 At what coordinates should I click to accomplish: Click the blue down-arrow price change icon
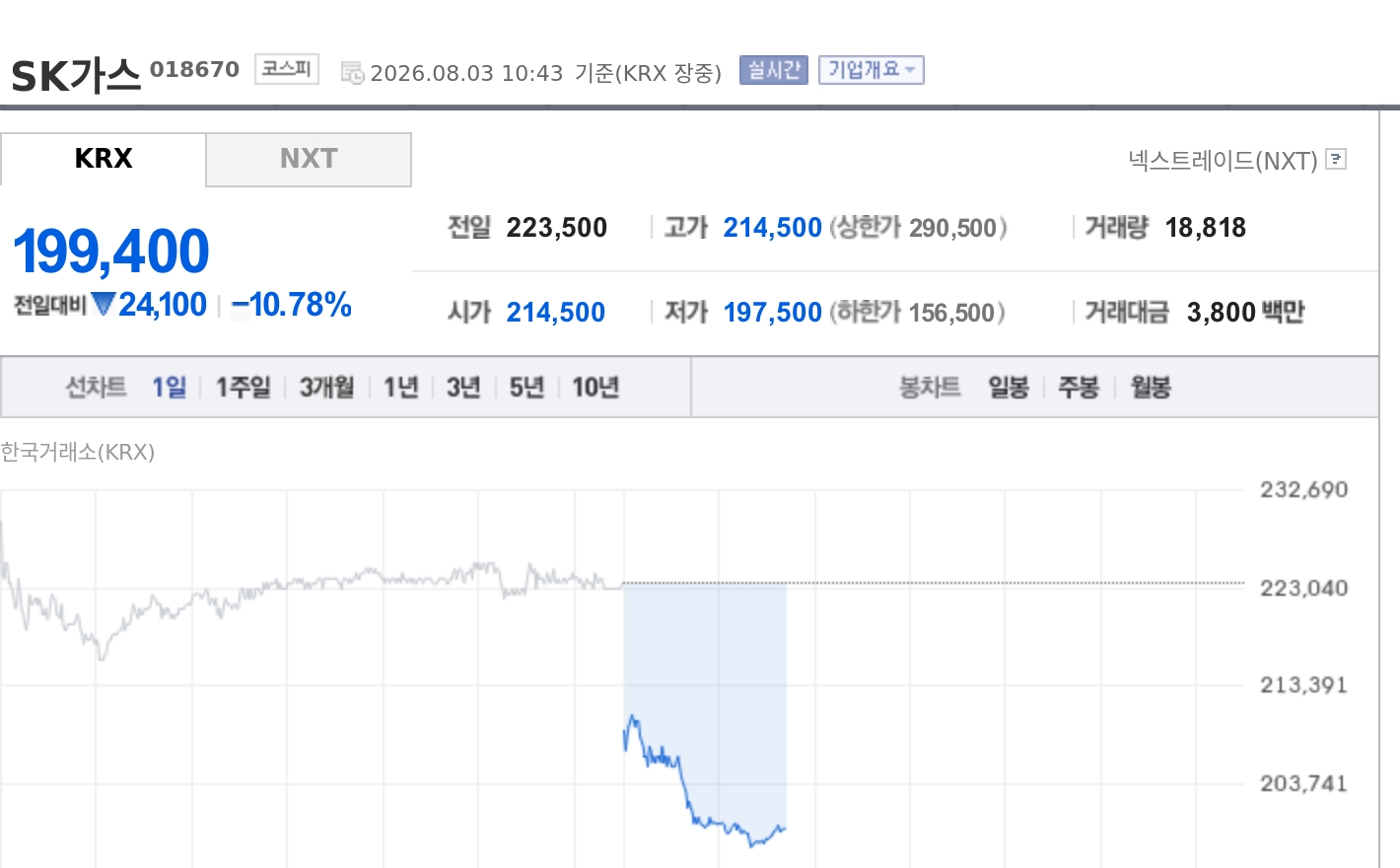(x=103, y=304)
